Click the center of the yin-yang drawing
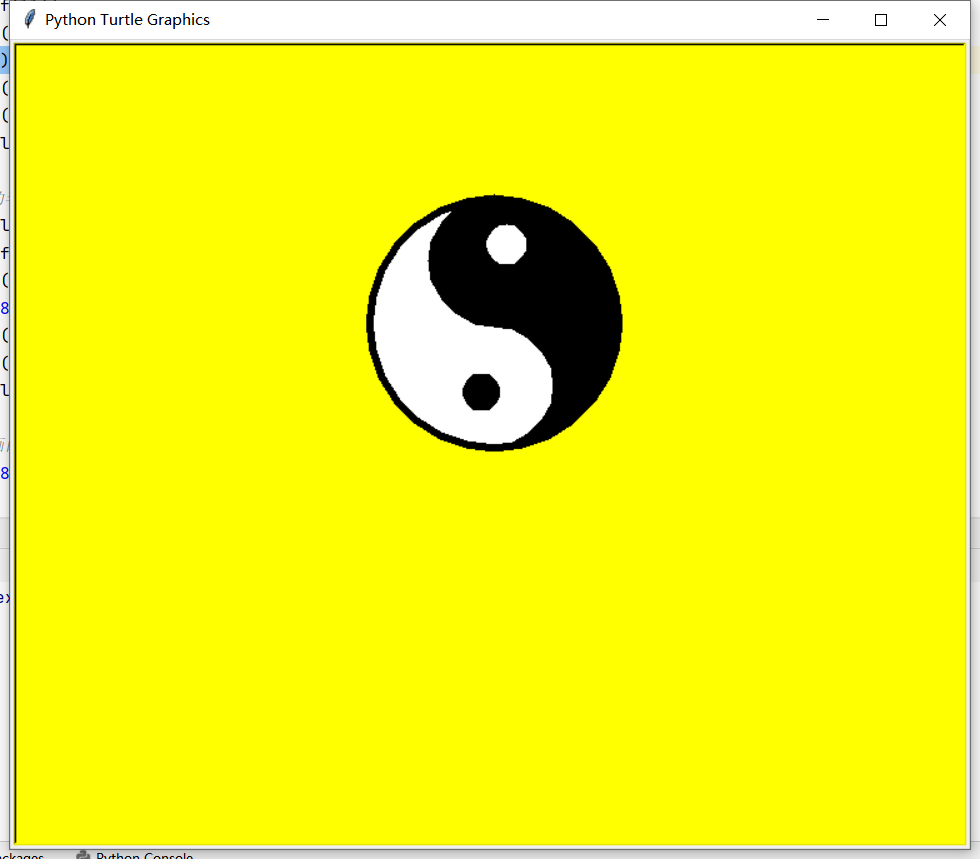The width and height of the screenshot is (980, 859). [x=497, y=322]
